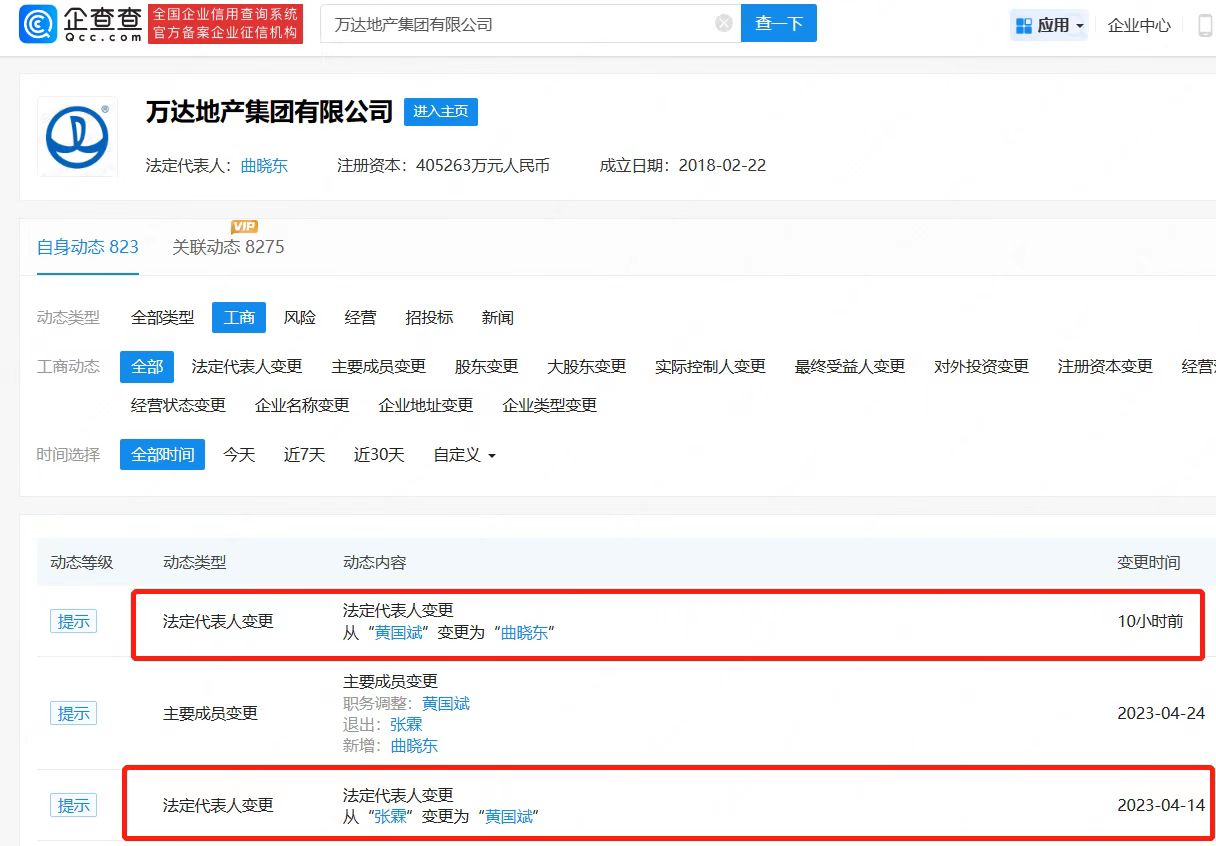
Task: Select 经营 dynamic type filter
Action: (361, 318)
